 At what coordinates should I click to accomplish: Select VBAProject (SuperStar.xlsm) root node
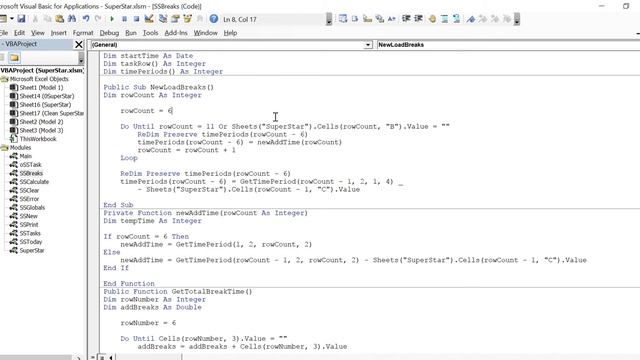42,71
